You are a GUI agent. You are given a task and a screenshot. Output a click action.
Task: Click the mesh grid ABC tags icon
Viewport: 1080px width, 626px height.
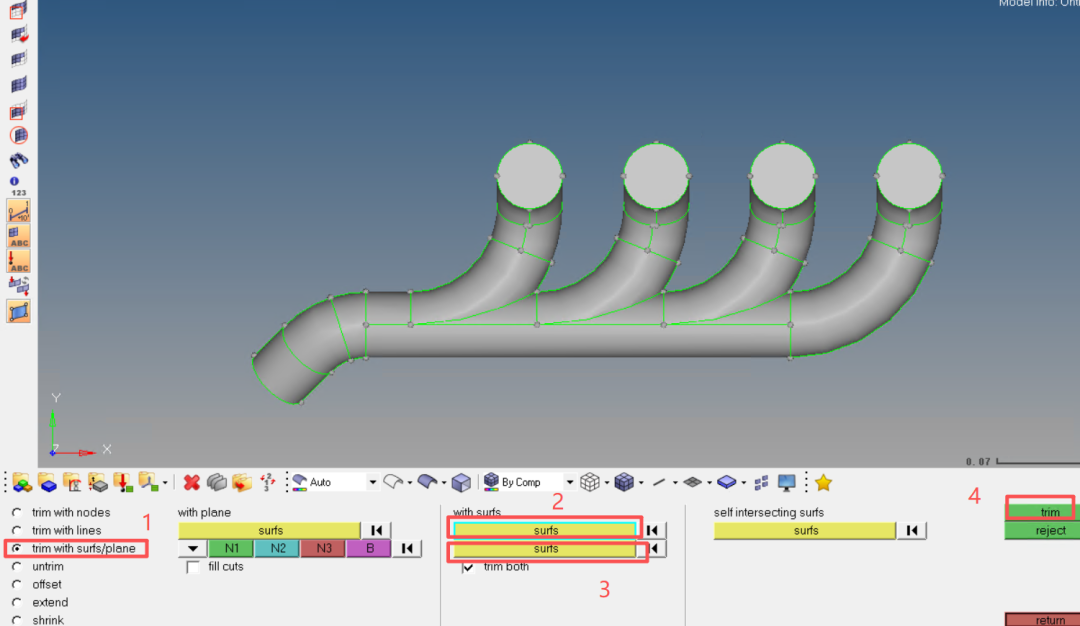[x=19, y=236]
